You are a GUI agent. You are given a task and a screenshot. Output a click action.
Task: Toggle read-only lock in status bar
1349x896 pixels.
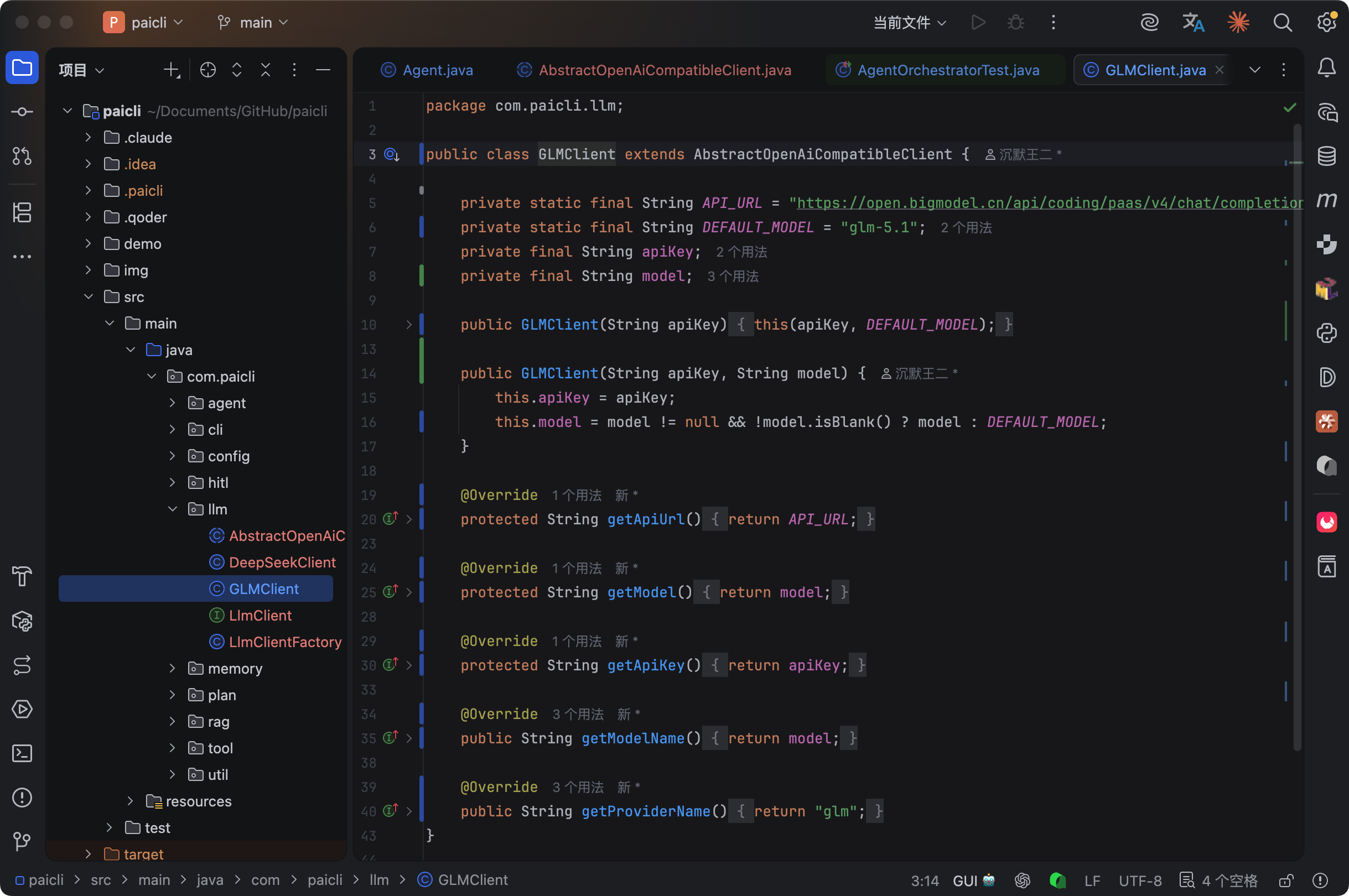coord(1286,881)
